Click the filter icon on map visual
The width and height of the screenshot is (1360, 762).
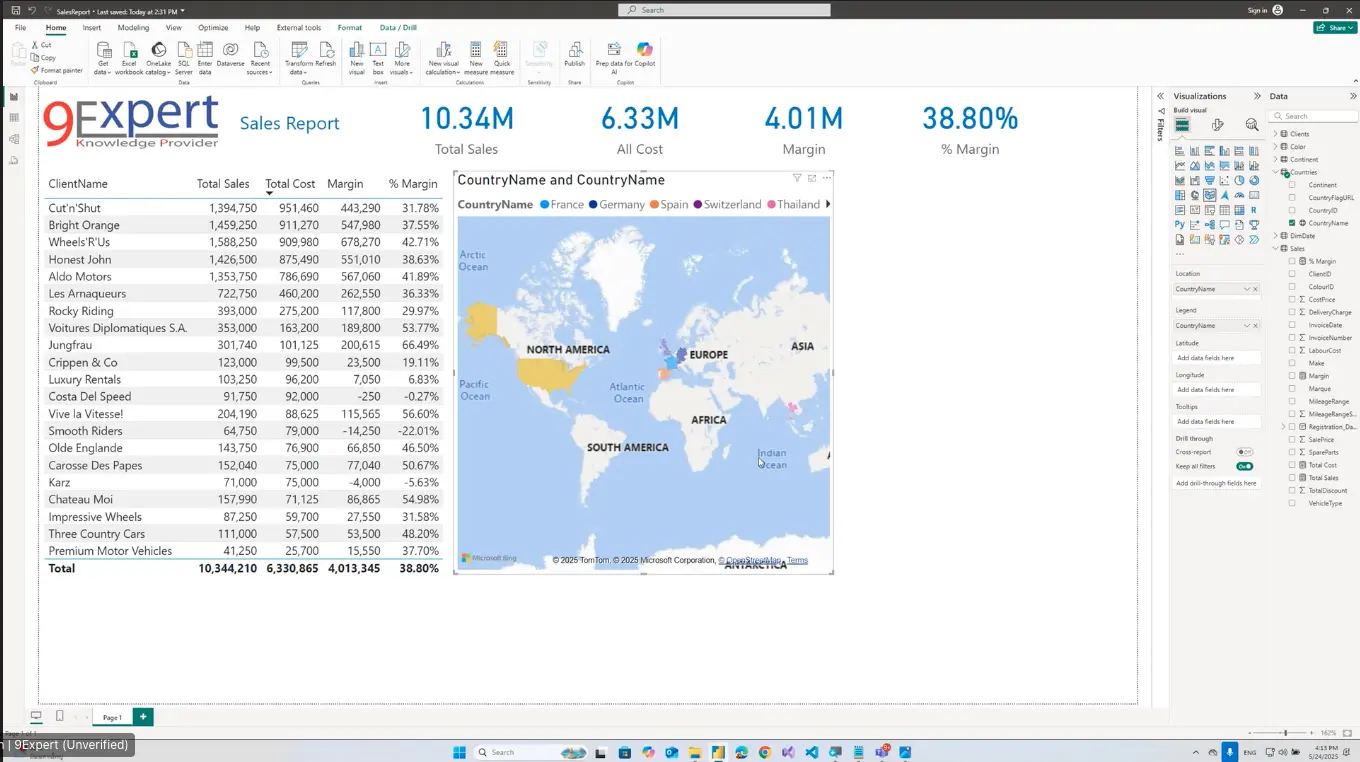pyautogui.click(x=797, y=178)
